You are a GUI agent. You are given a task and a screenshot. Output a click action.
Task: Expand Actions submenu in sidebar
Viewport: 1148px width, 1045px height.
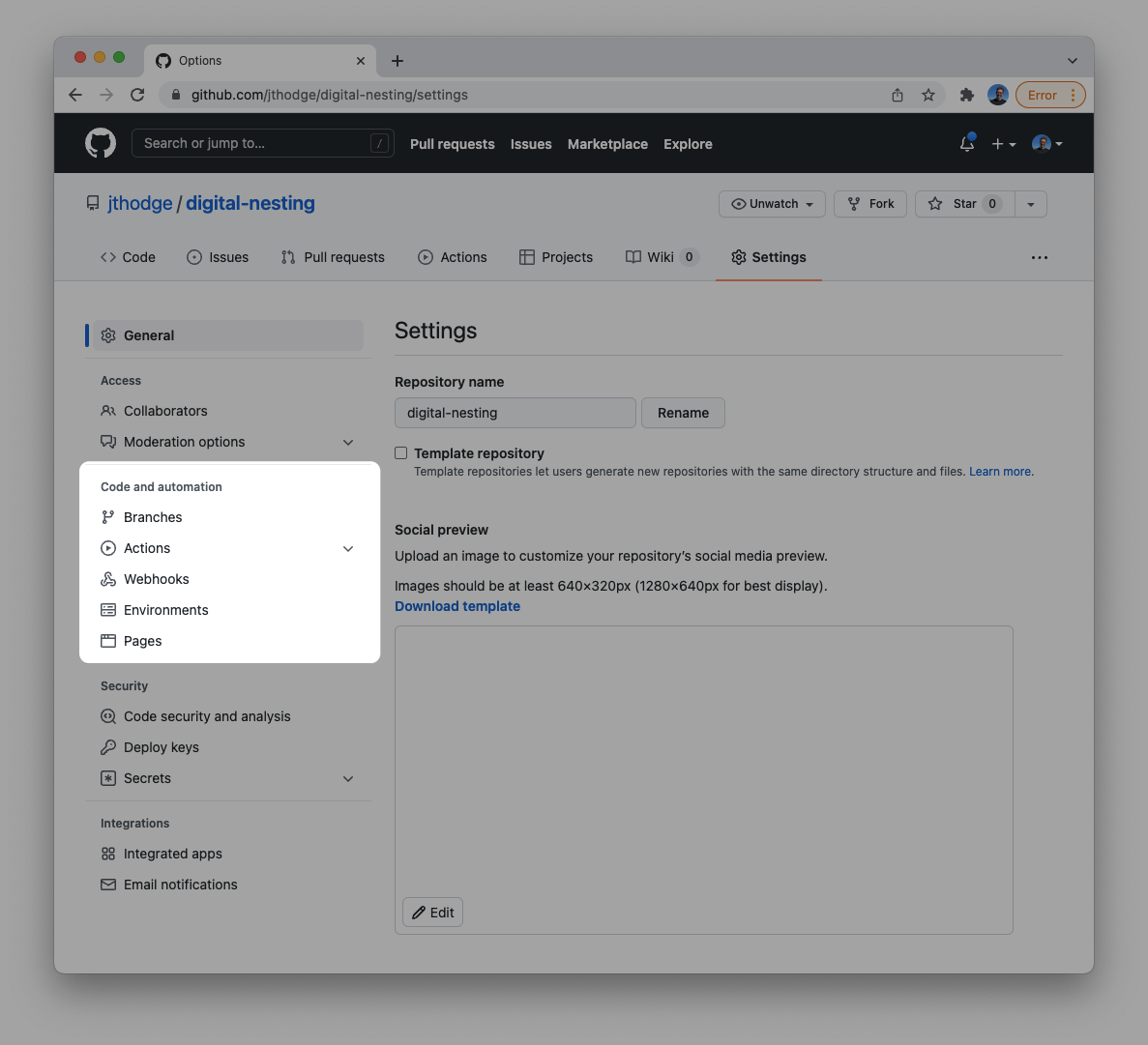pos(348,549)
